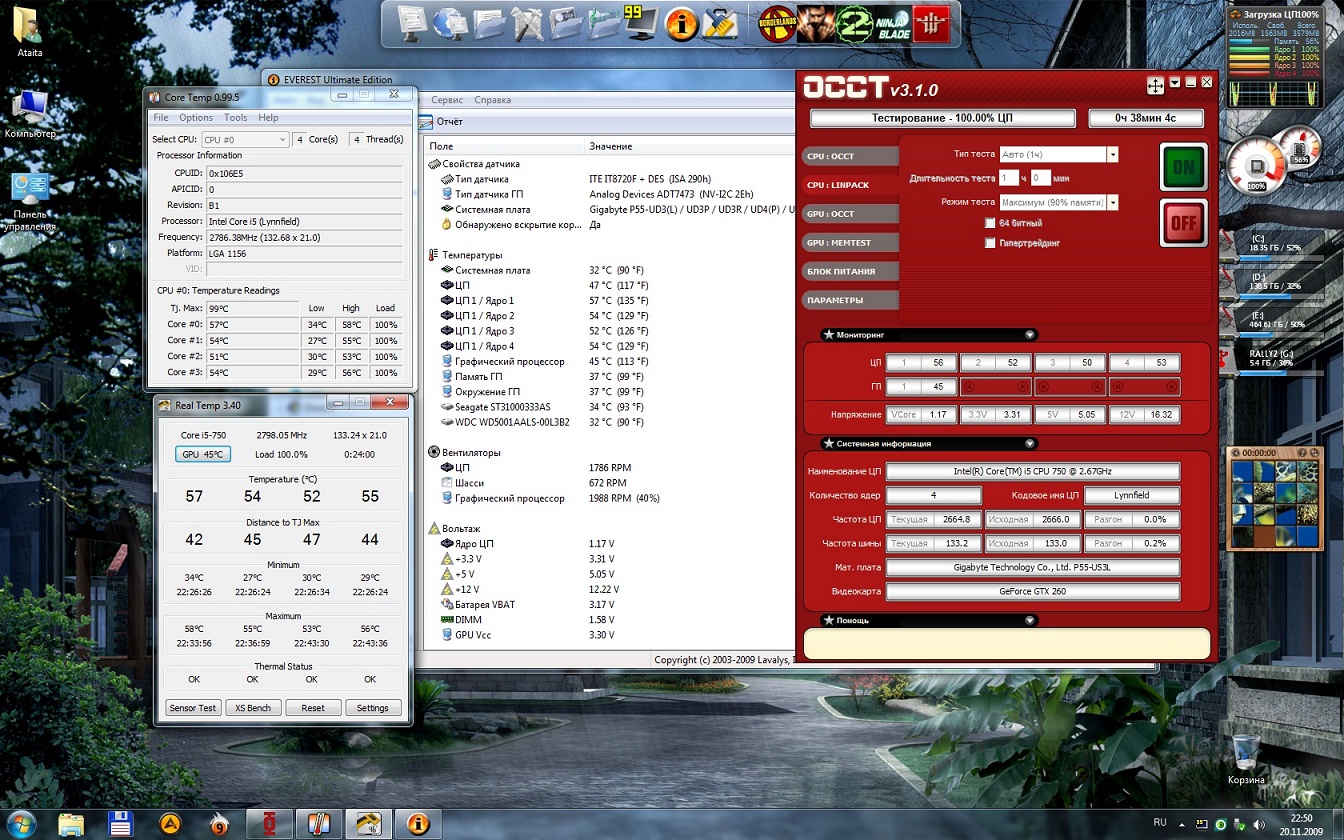The width and height of the screenshot is (1344, 840).
Task: Enable the 64 битный checkbox in OCCT
Action: tap(990, 223)
